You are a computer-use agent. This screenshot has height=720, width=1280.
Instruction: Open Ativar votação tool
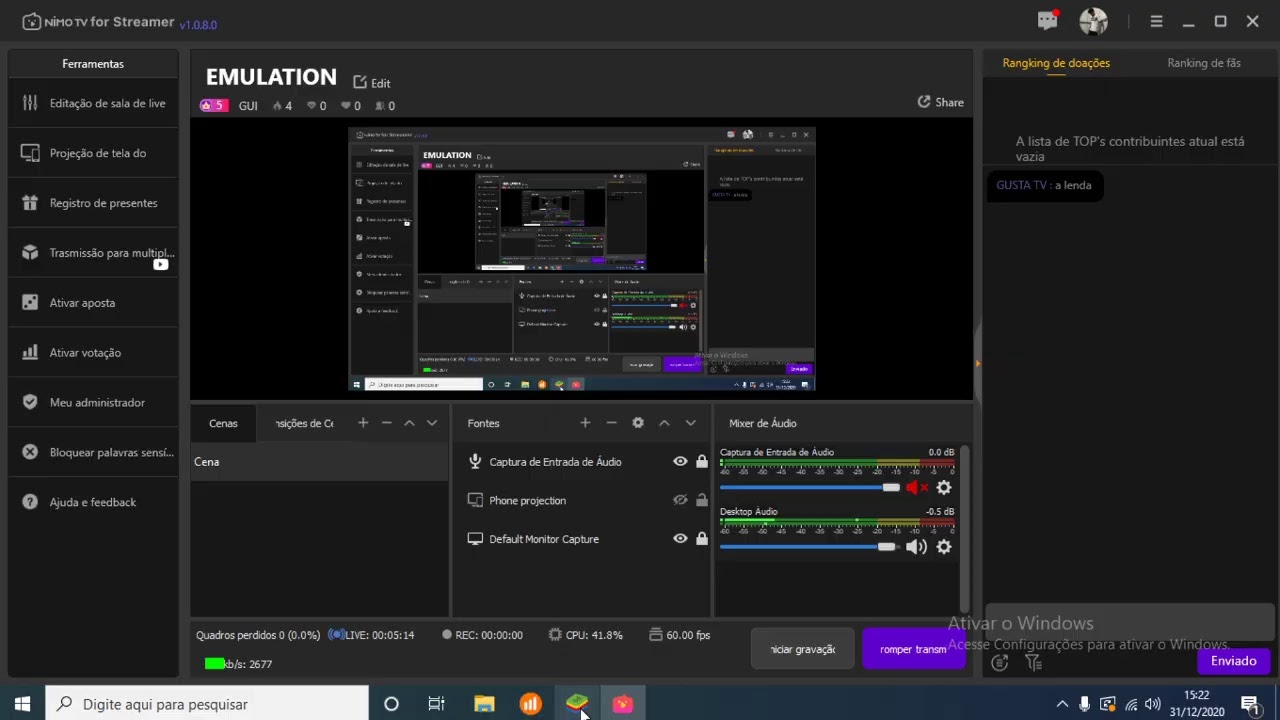pos(93,353)
